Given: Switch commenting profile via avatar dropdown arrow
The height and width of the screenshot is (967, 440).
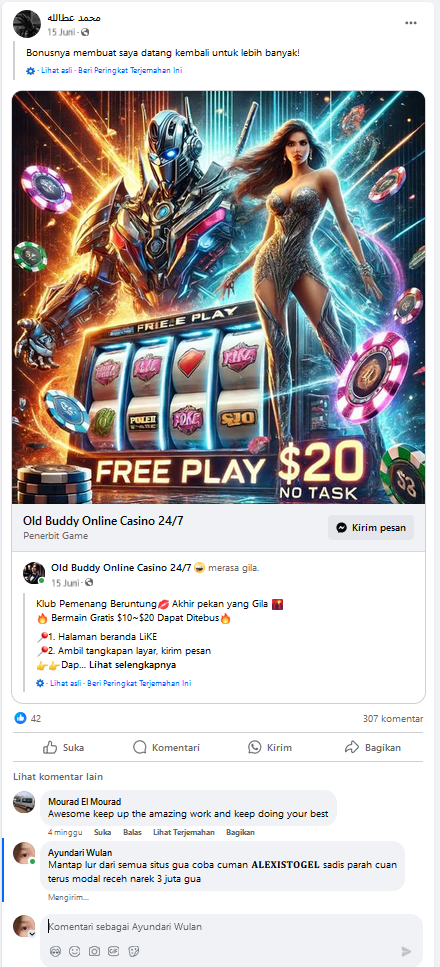Looking at the screenshot, I should point(32,934).
